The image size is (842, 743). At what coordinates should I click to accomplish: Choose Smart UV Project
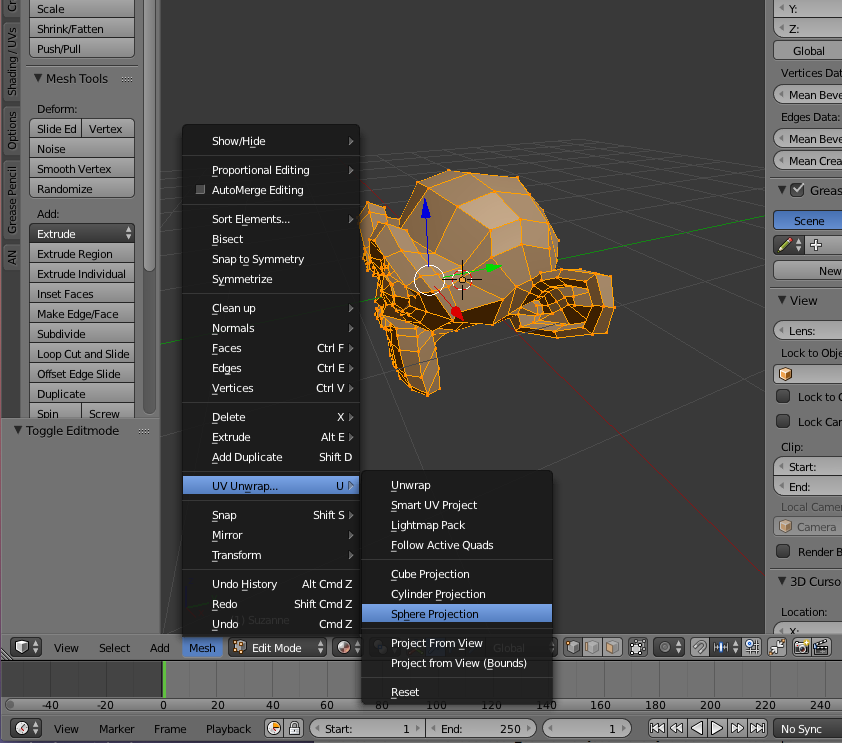[x=457, y=505]
